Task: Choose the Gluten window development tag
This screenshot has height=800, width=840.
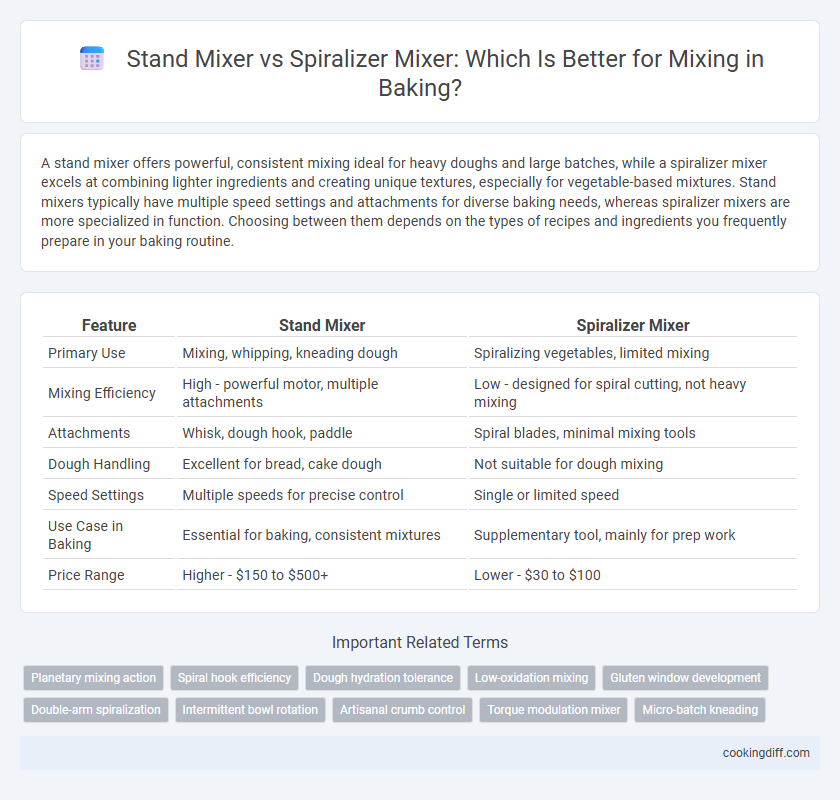Action: (x=685, y=678)
